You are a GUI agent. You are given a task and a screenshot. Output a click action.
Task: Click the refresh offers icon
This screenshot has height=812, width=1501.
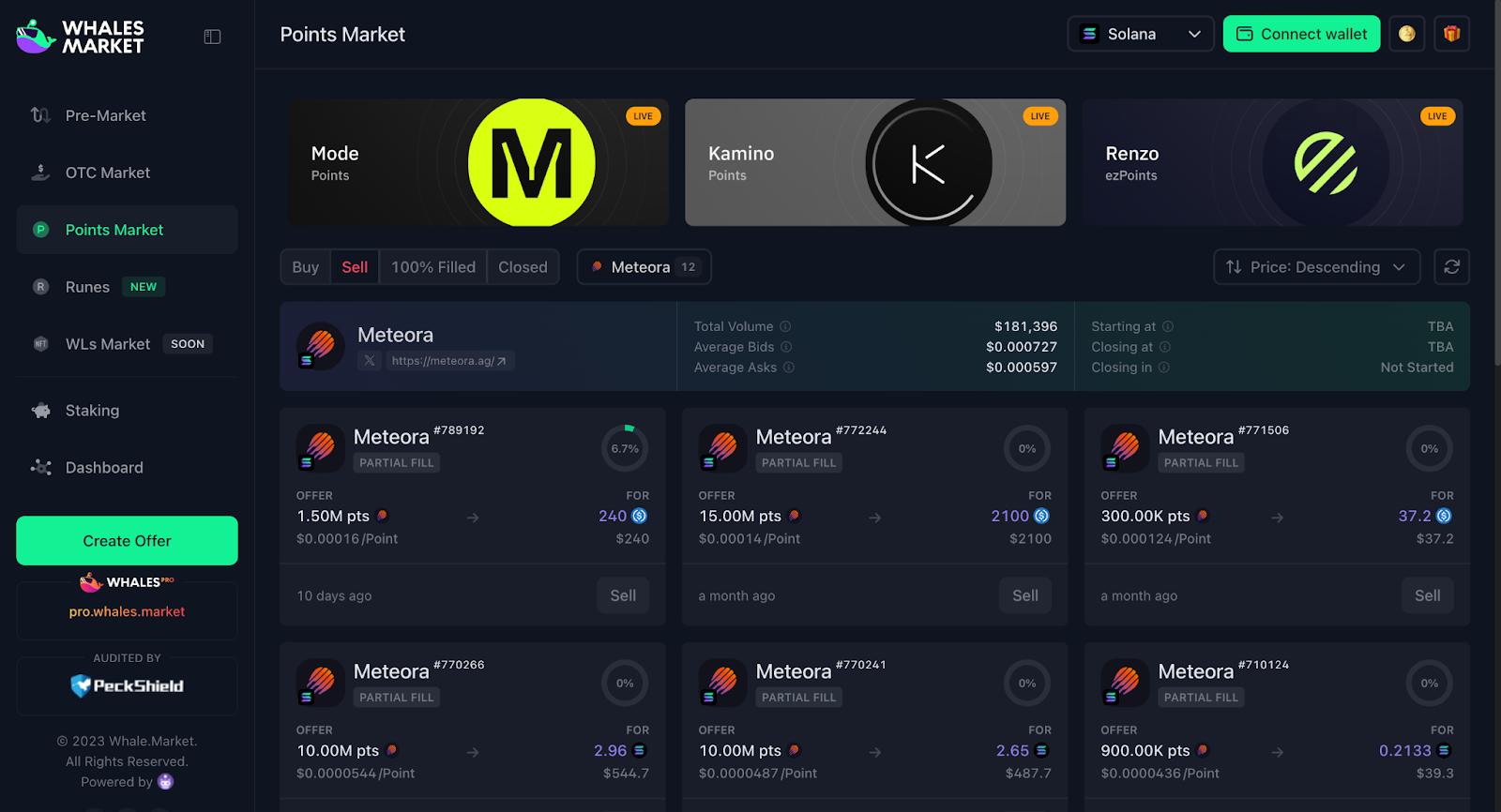point(1451,267)
